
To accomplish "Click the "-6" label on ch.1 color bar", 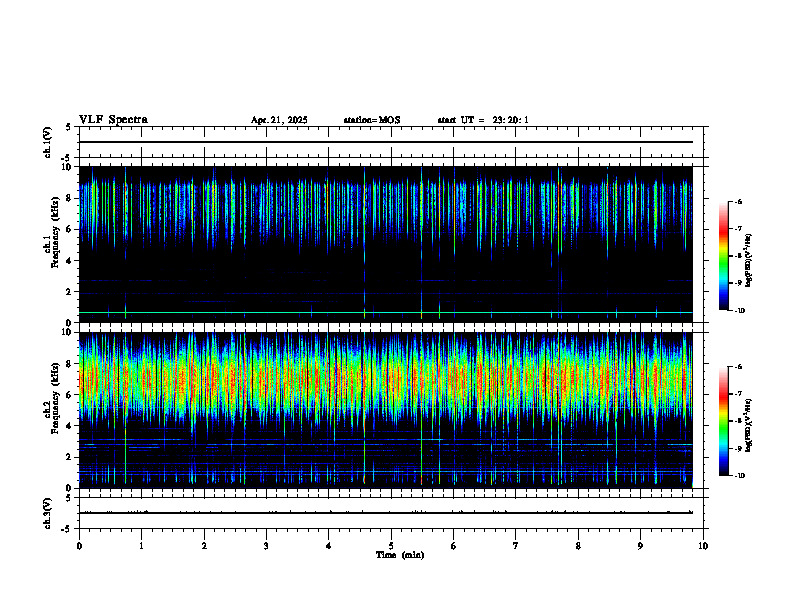I will 738,201.
